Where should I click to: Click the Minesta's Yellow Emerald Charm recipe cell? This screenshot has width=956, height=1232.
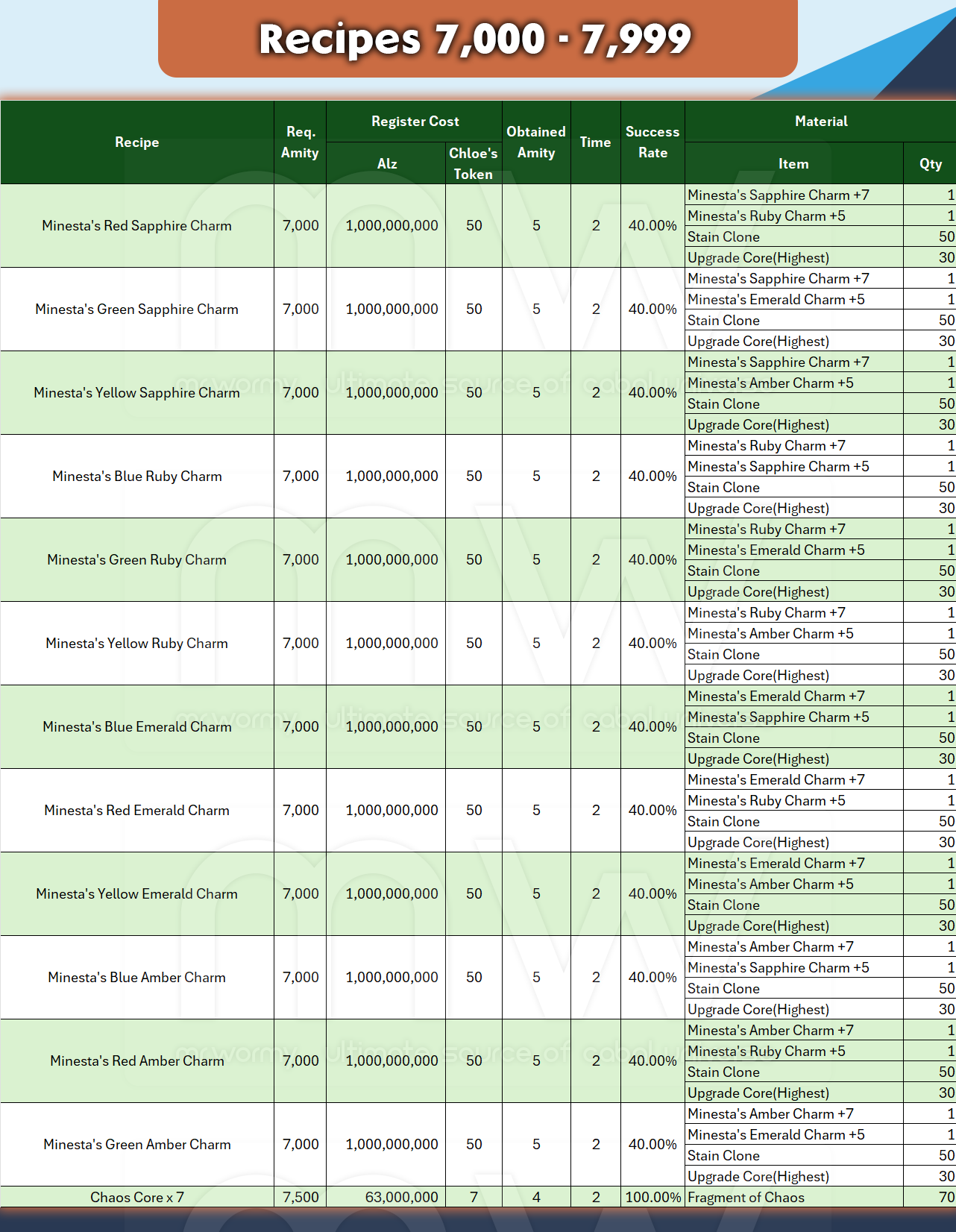coord(137,894)
